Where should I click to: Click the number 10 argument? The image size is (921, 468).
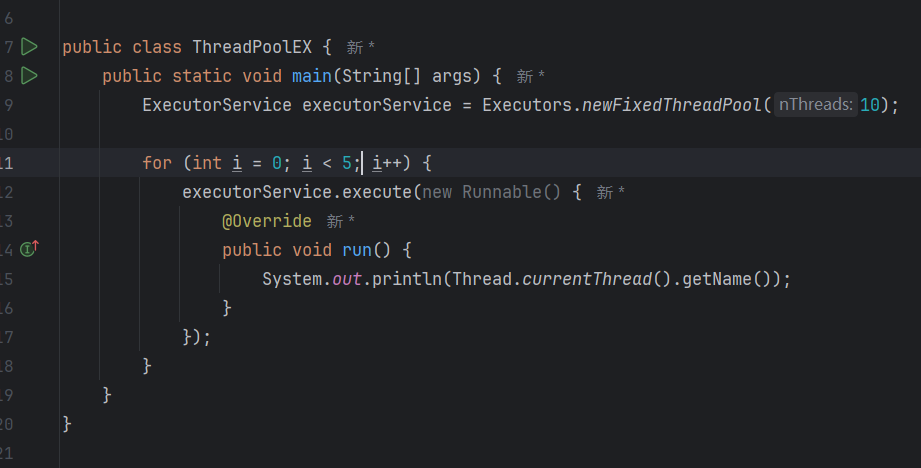[869, 105]
